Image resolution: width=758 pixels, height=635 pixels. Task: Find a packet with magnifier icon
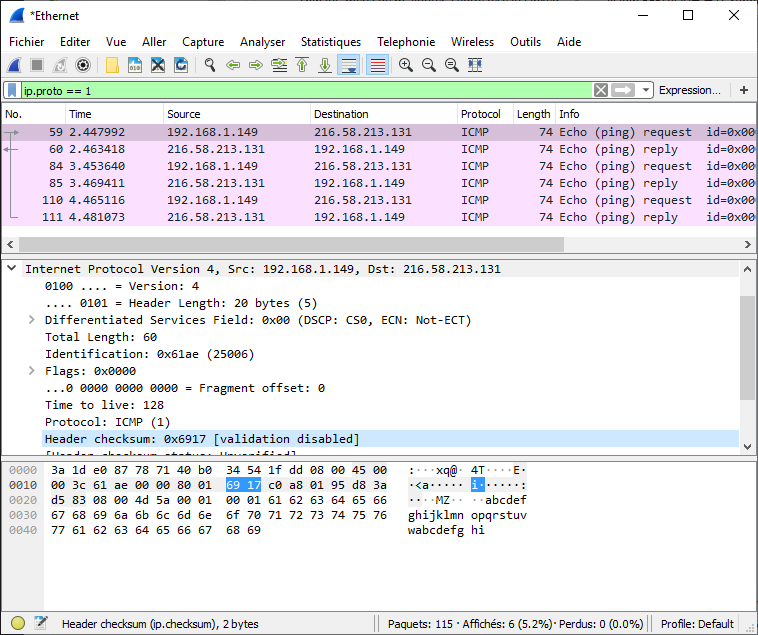(210, 65)
